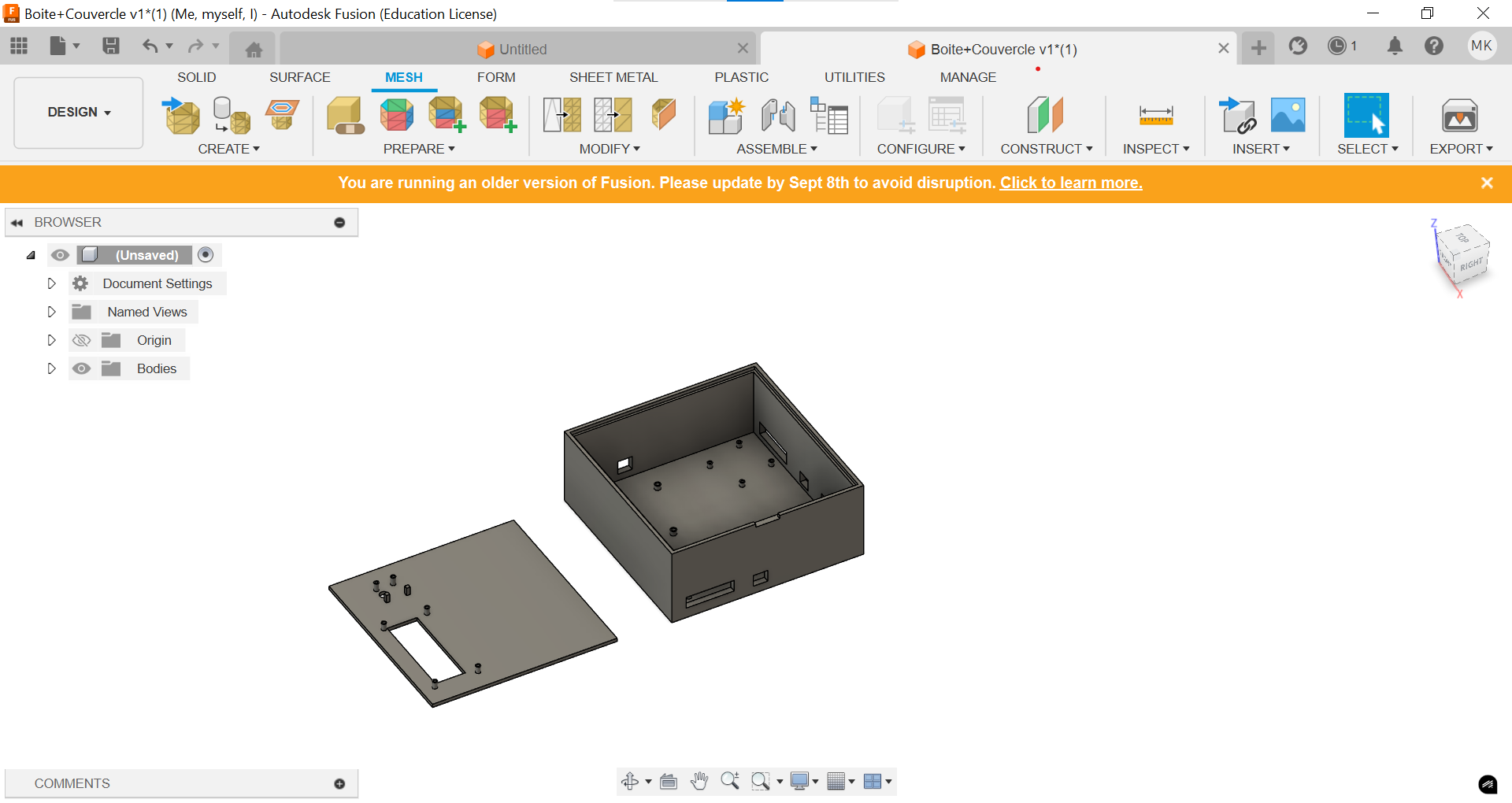Switch to the FORM tab
1512x803 pixels.
[496, 77]
